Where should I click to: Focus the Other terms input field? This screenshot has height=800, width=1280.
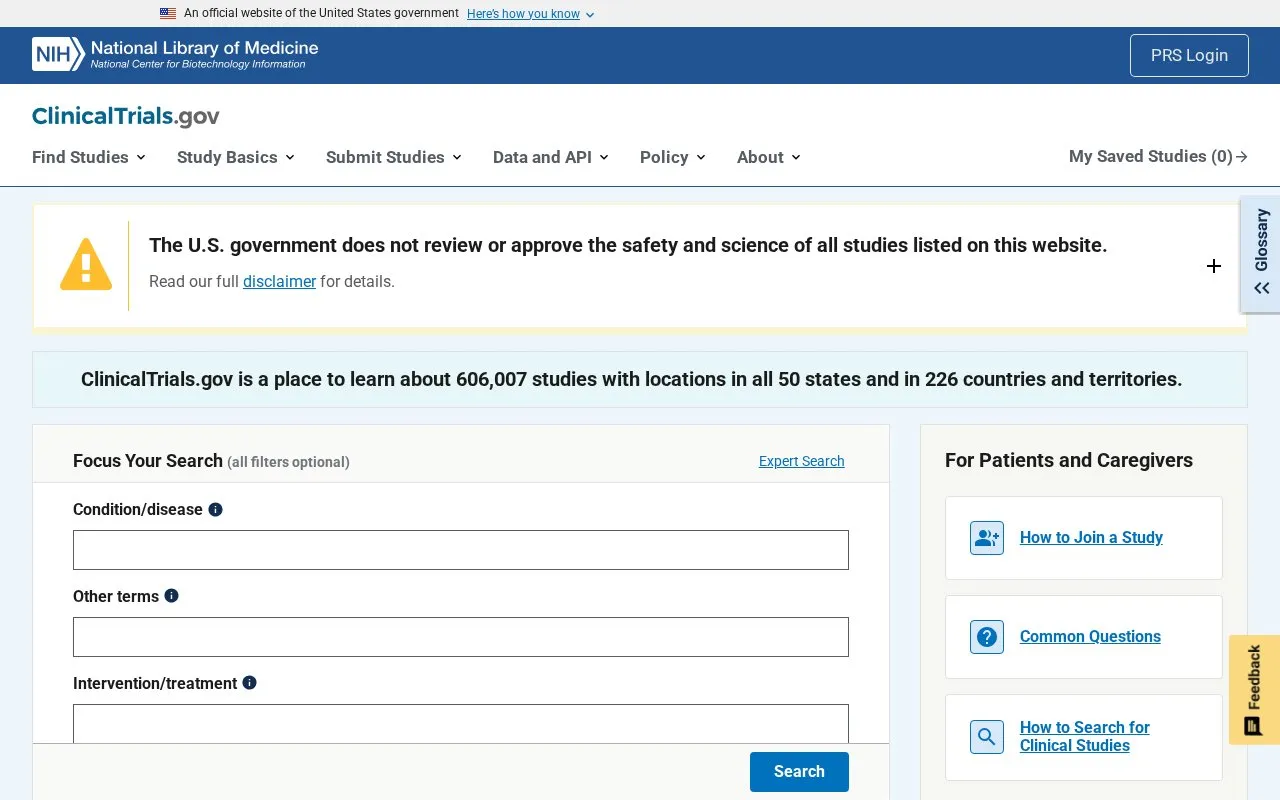click(x=461, y=637)
